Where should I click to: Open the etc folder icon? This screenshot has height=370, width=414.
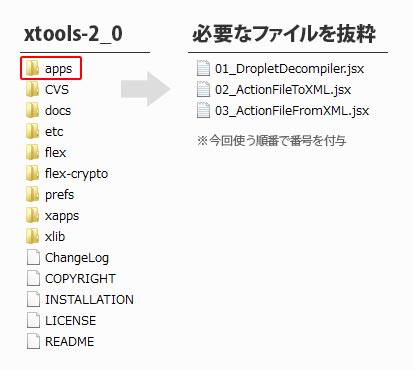click(33, 131)
